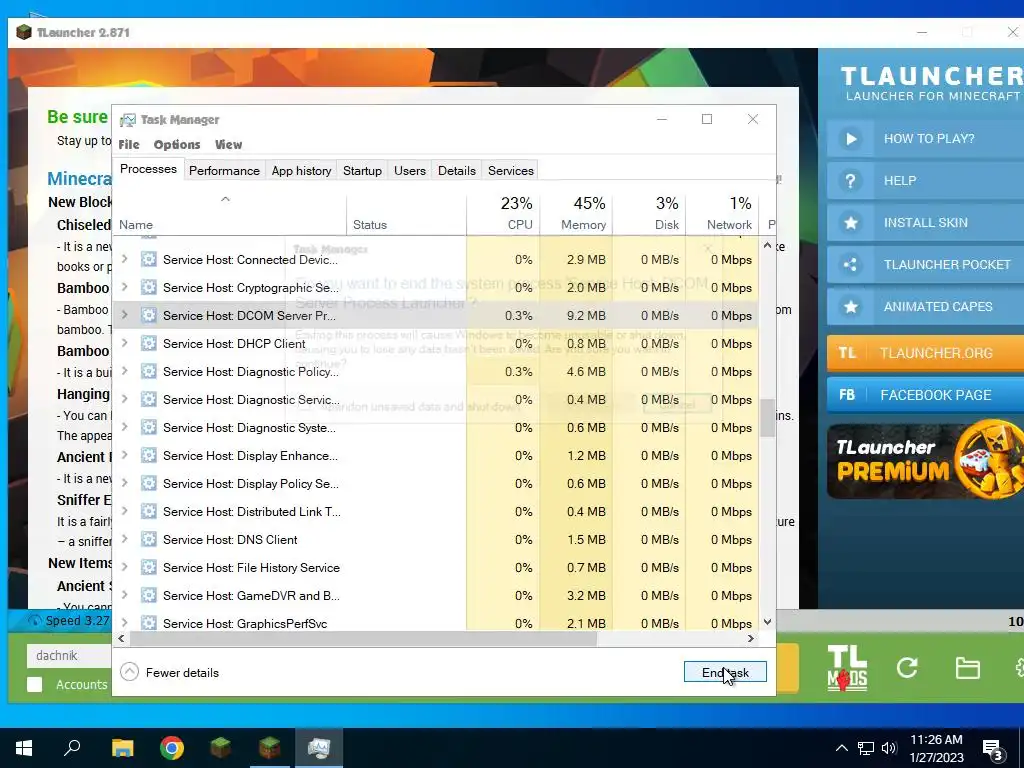Click the Status column header
Screen dimensions: 1024x768
[x=406, y=214]
